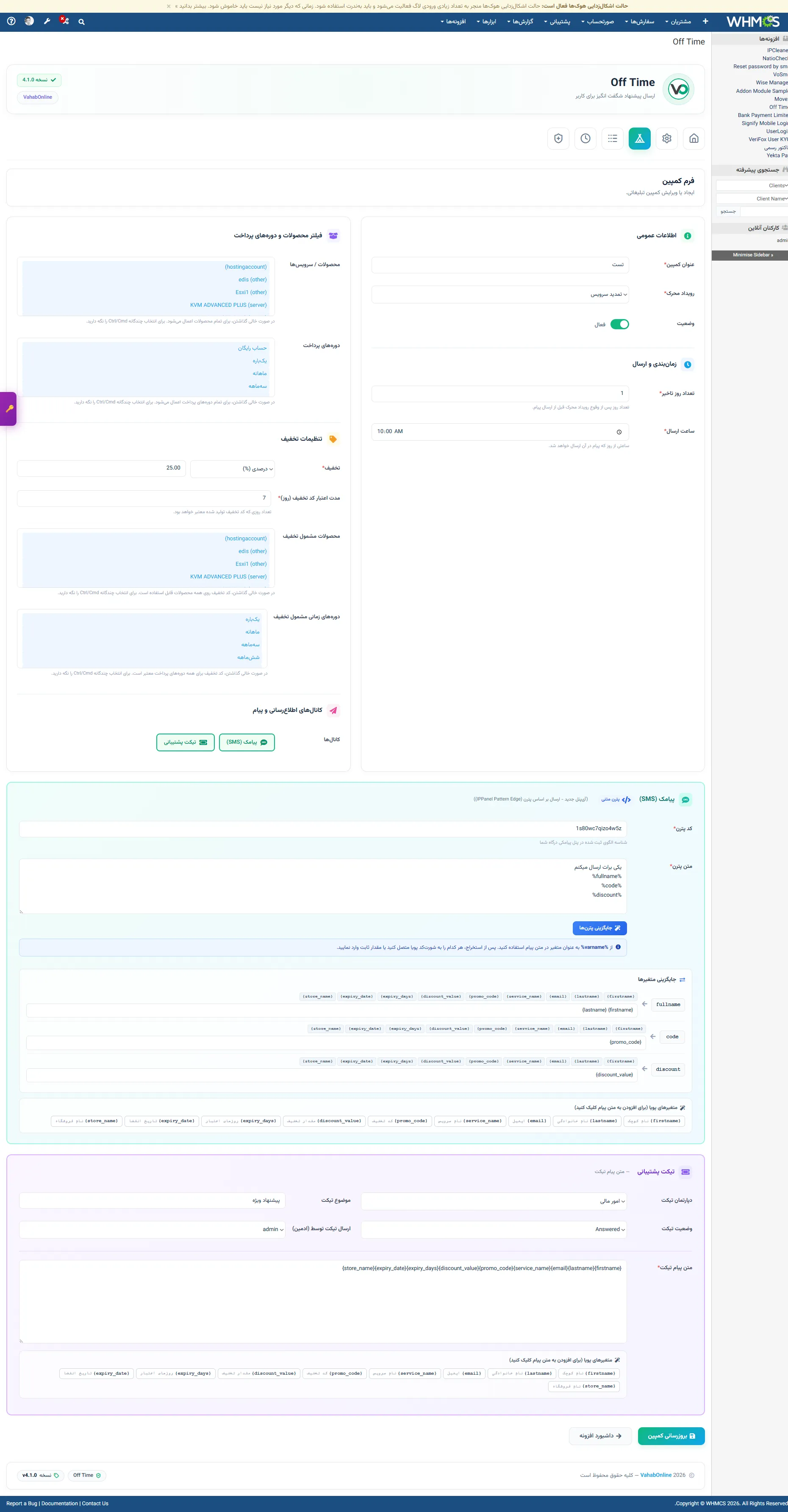
Task: Click Minimise Sidebar button
Action: point(750,256)
